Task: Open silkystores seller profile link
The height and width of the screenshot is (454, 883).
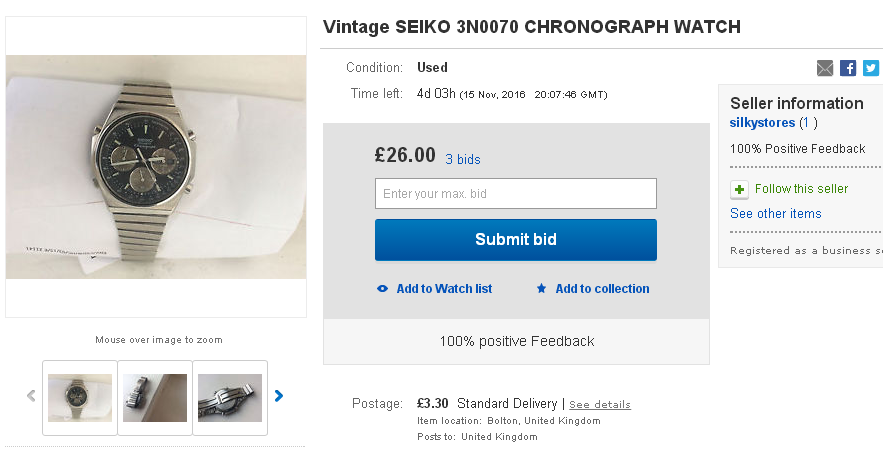Action: point(762,123)
